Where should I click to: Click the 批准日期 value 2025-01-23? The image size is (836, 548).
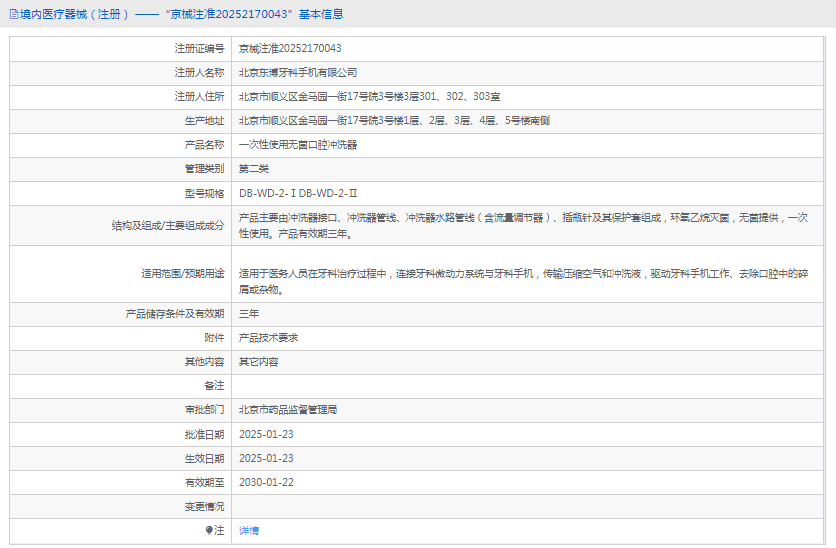coord(266,434)
